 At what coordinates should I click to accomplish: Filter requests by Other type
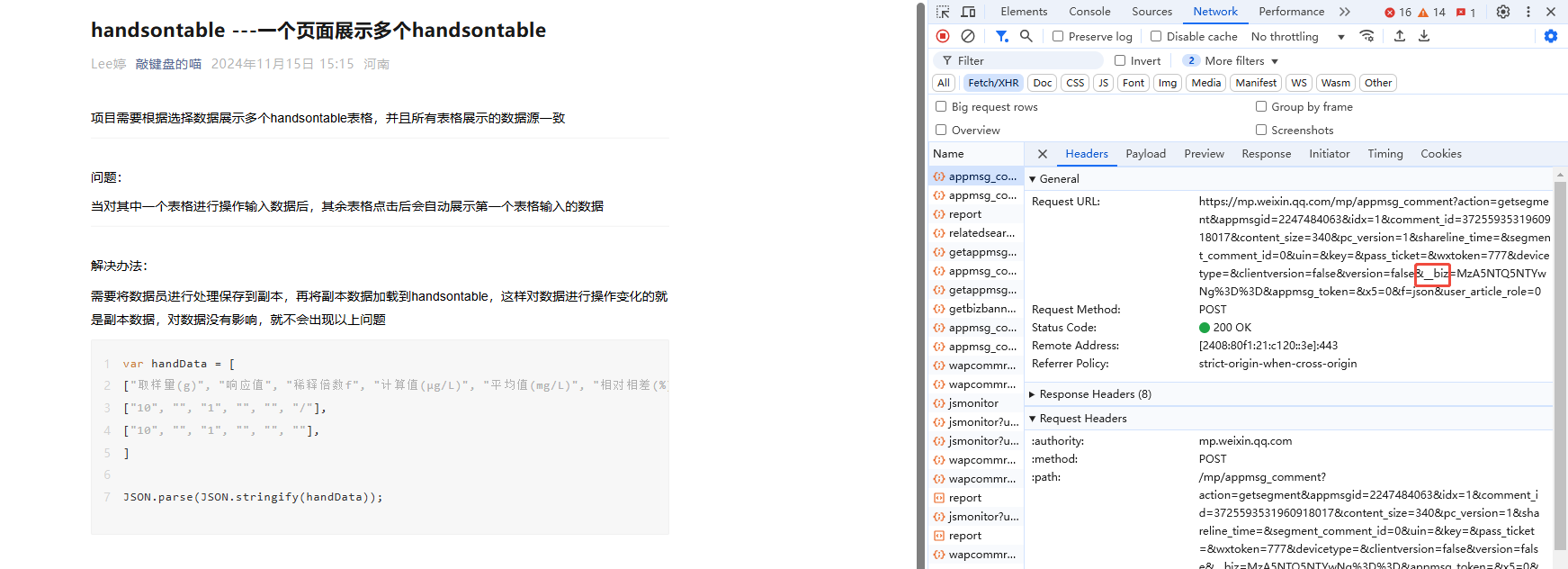pos(1377,83)
